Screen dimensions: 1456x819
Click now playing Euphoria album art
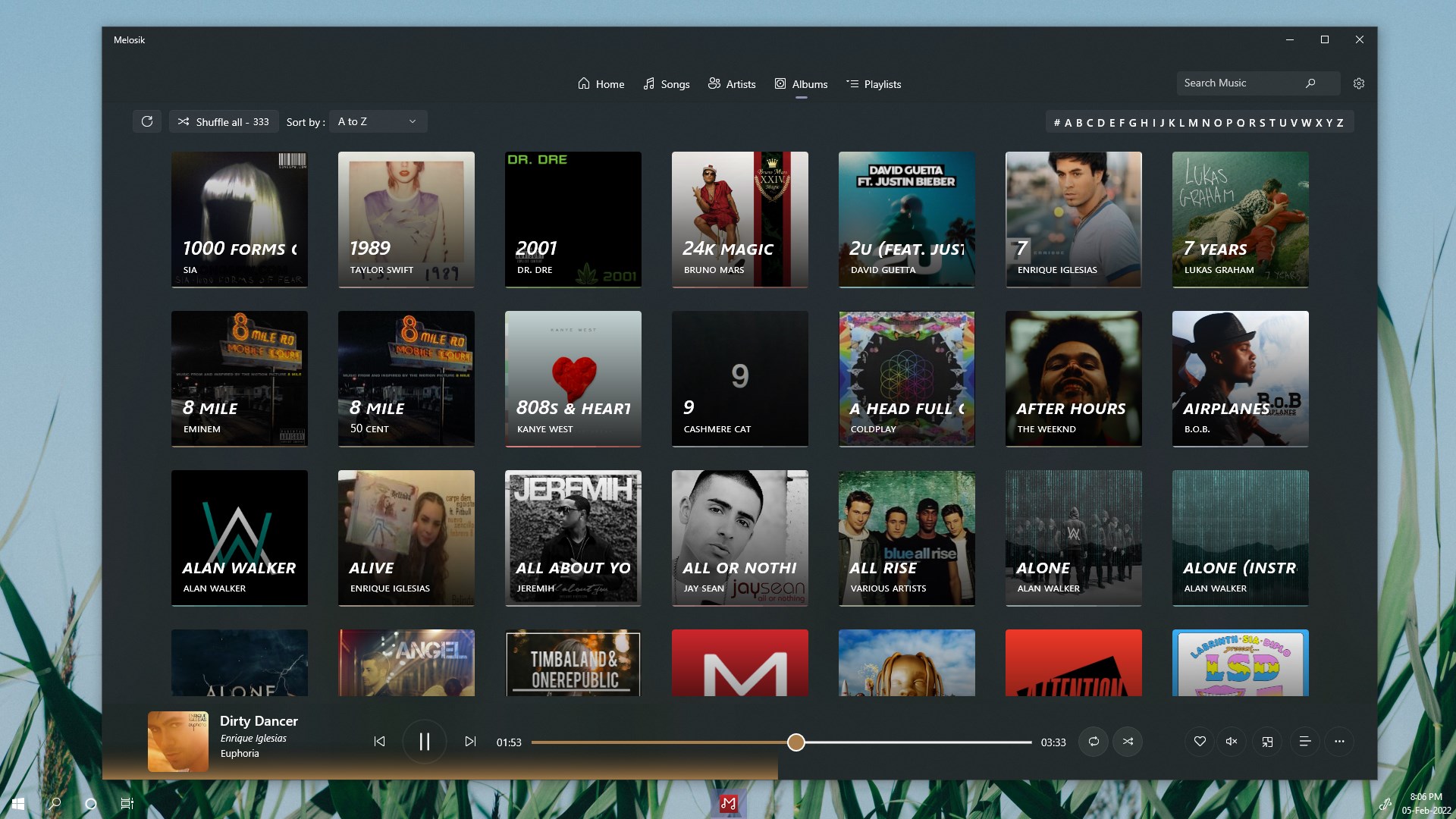[x=178, y=741]
